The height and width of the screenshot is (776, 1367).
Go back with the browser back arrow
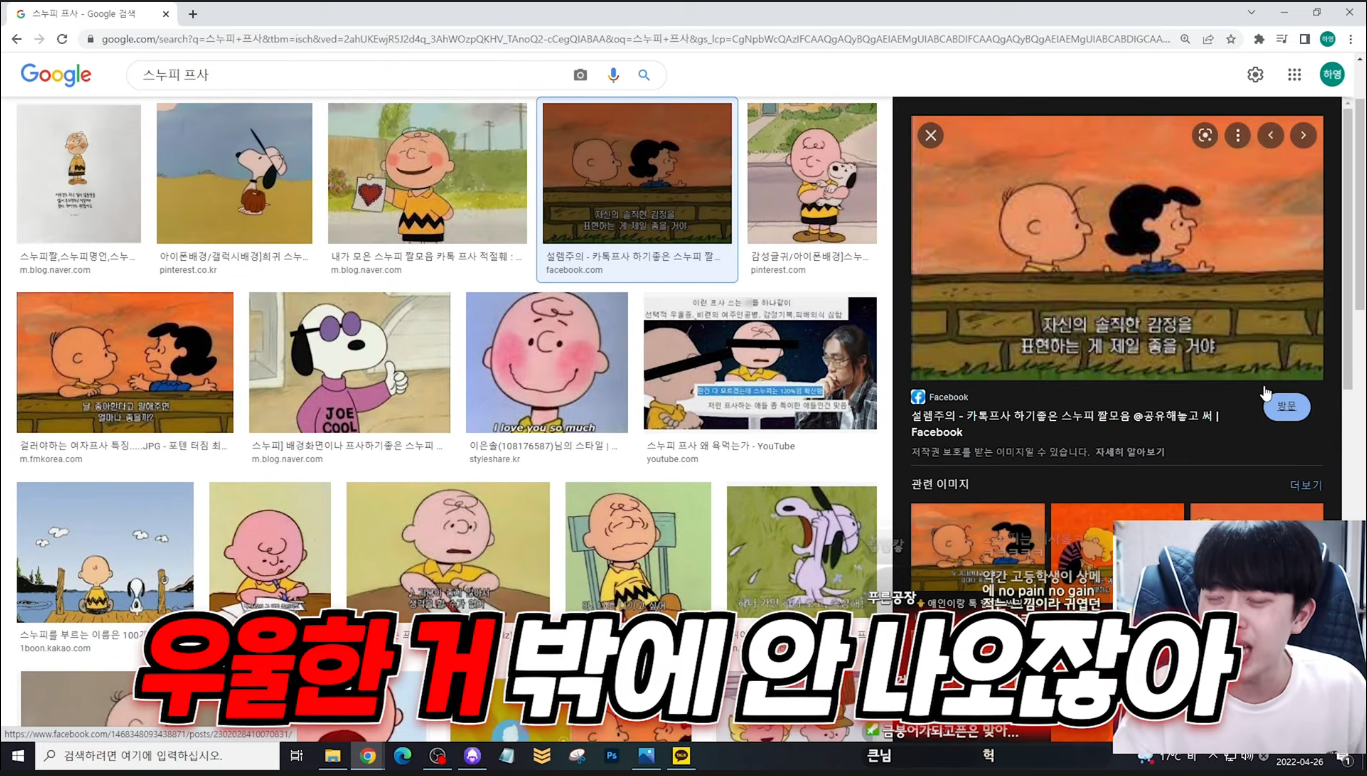[16, 39]
